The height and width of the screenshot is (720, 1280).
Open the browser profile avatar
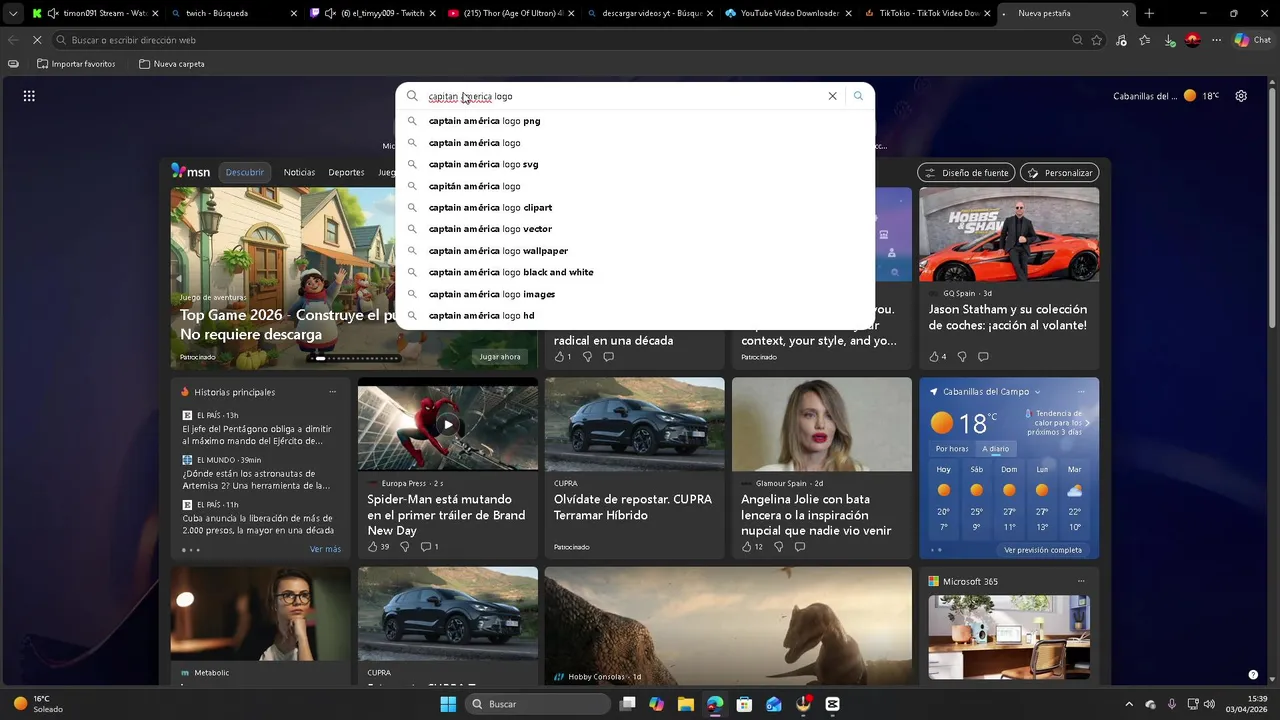coord(1192,40)
